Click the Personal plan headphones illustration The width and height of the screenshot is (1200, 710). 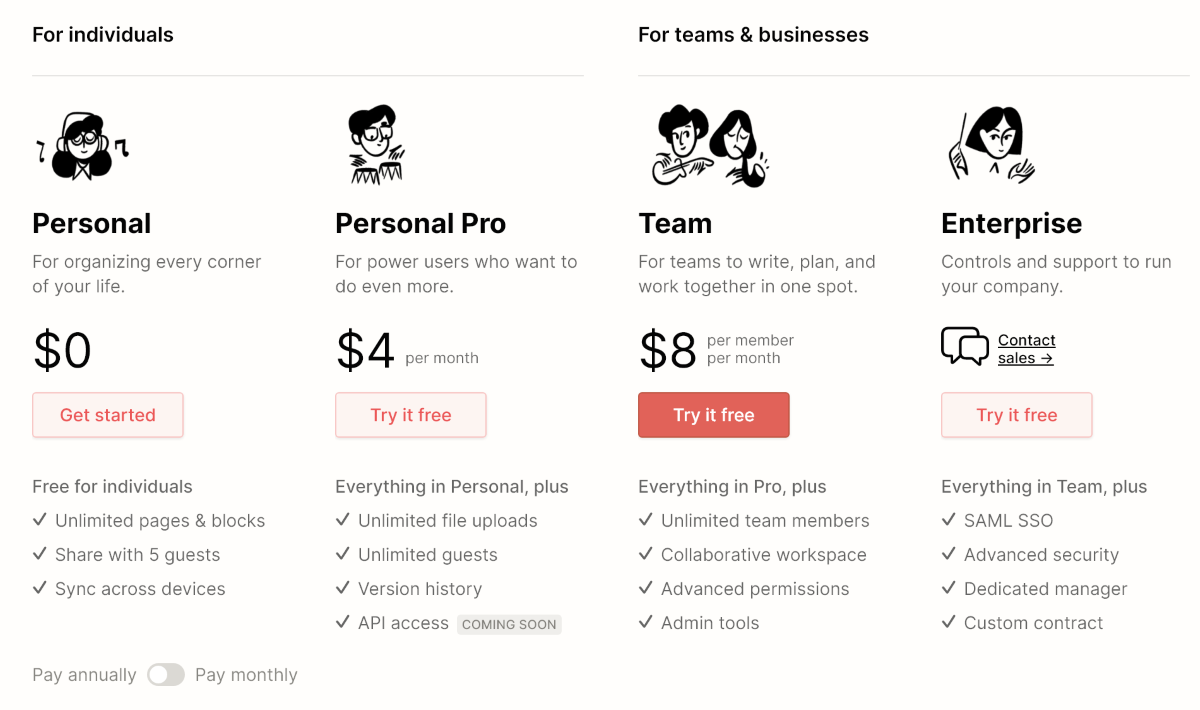(x=82, y=146)
